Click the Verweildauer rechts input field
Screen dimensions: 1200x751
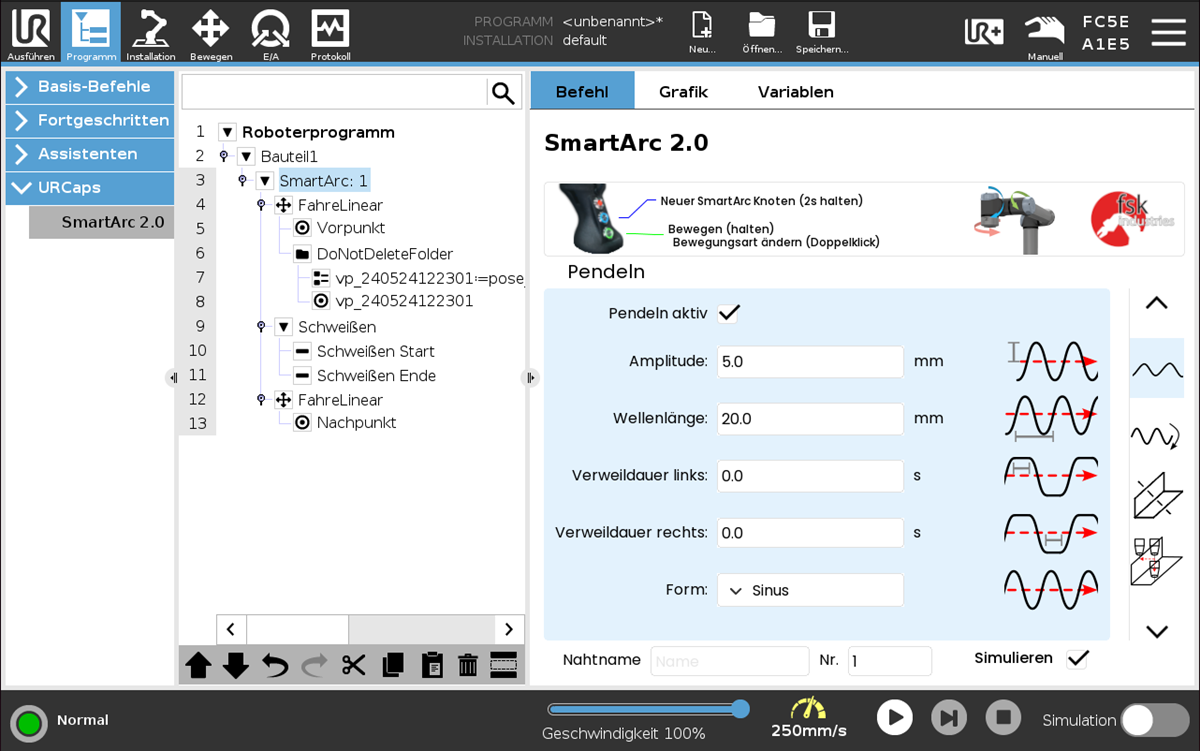810,533
